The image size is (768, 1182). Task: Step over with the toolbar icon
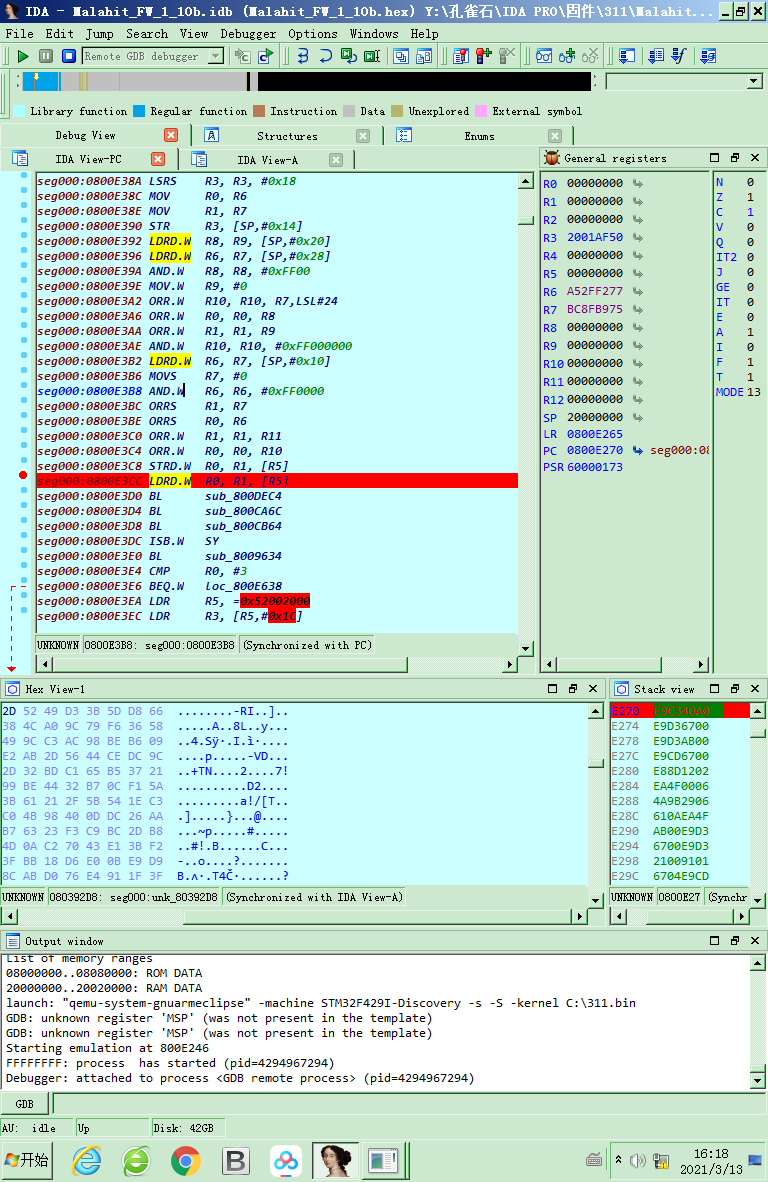326,57
